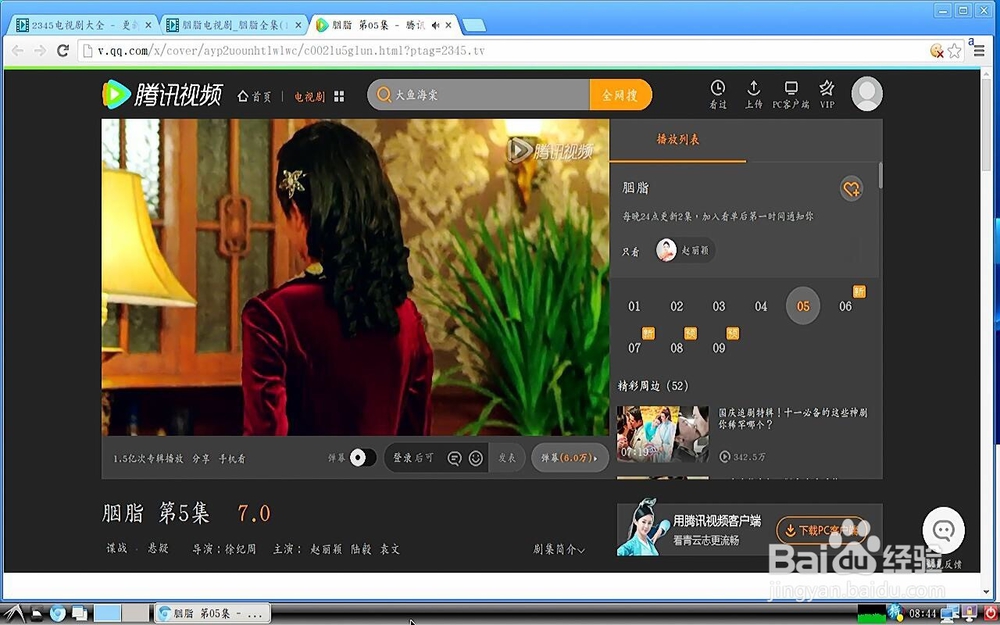Expand 剧集简介 synopsis dropdown
The height and width of the screenshot is (625, 1000).
[x=559, y=549]
